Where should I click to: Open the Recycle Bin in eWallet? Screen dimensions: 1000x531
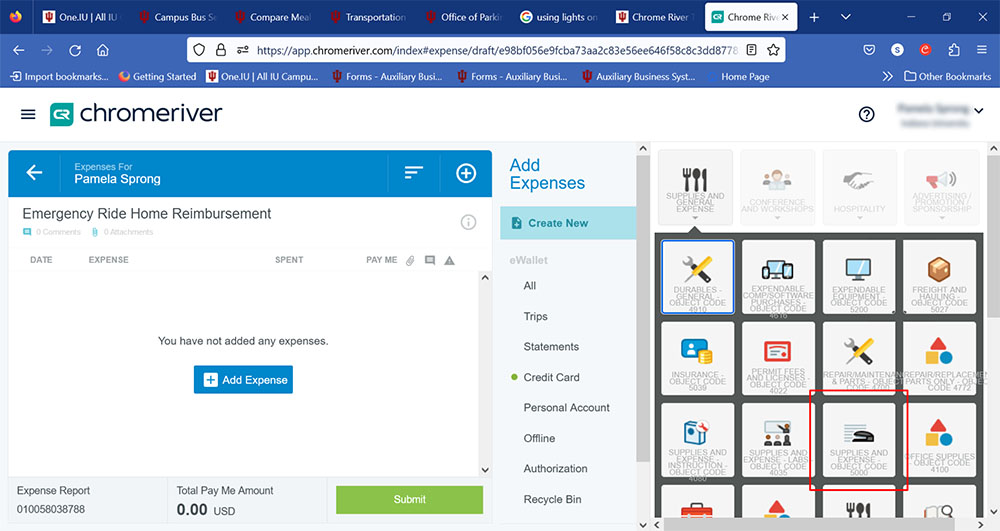(x=552, y=499)
